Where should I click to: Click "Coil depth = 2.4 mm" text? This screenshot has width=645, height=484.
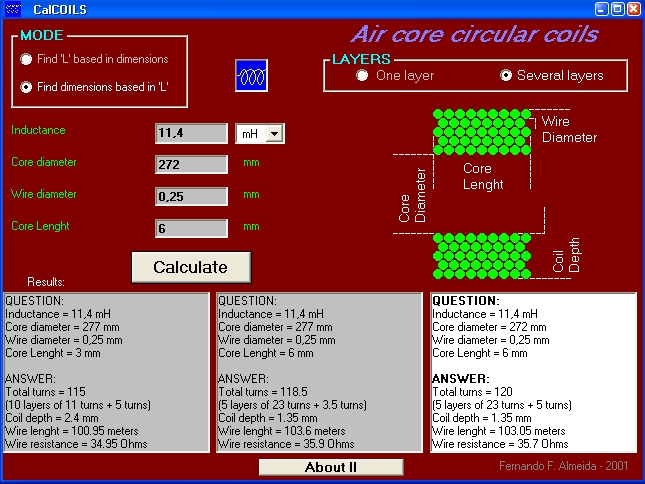tap(52, 418)
